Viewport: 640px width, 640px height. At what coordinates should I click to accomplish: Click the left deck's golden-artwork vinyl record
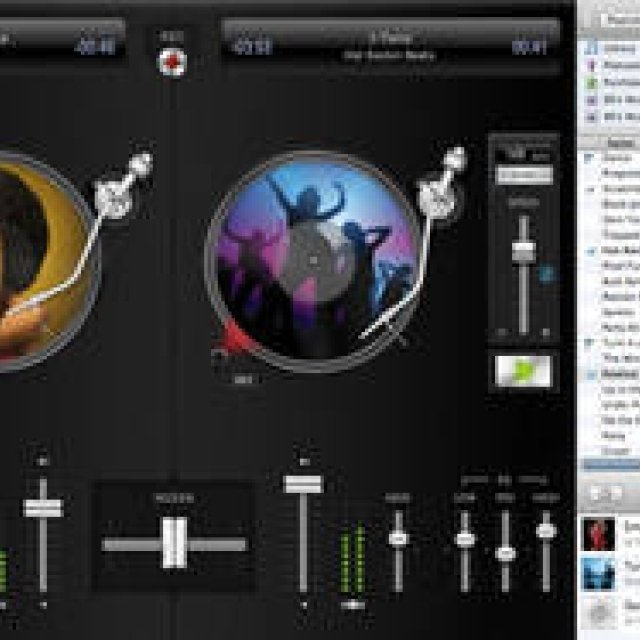43,261
